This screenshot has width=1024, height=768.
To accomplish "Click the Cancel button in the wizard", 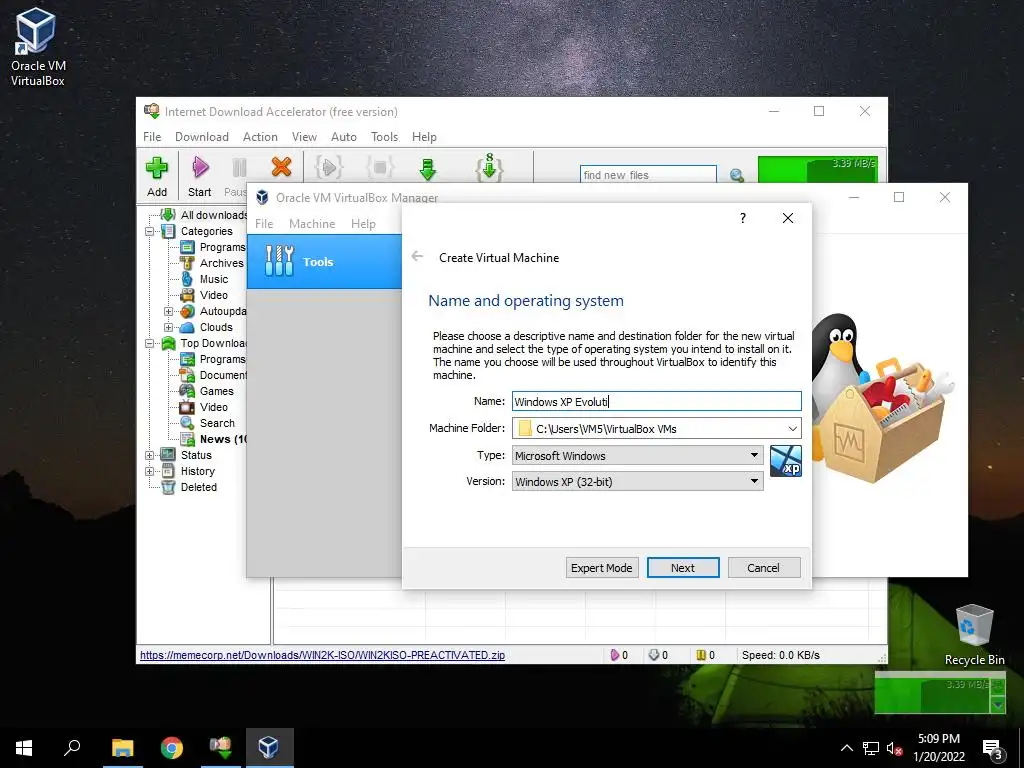I will coord(763,568).
